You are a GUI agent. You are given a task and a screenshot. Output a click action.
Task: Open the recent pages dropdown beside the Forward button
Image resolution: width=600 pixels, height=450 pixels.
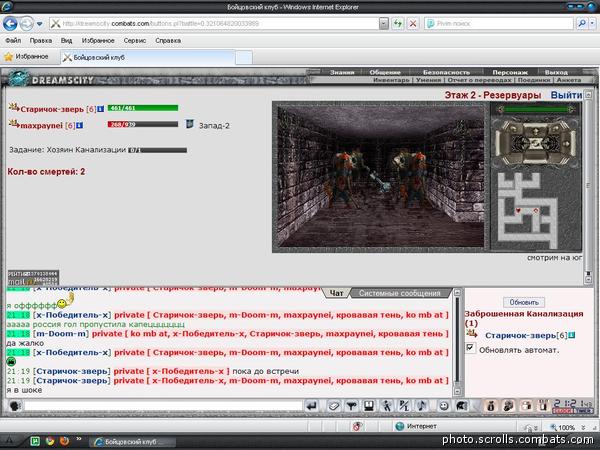pyautogui.click(x=39, y=24)
